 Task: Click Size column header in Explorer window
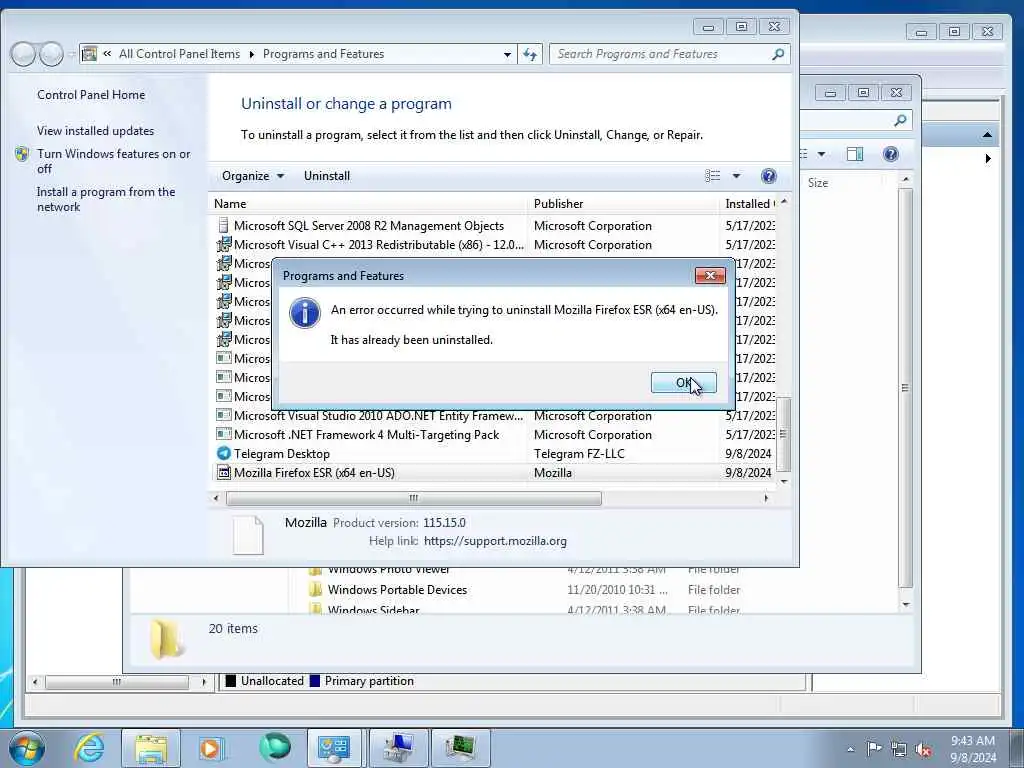818,183
